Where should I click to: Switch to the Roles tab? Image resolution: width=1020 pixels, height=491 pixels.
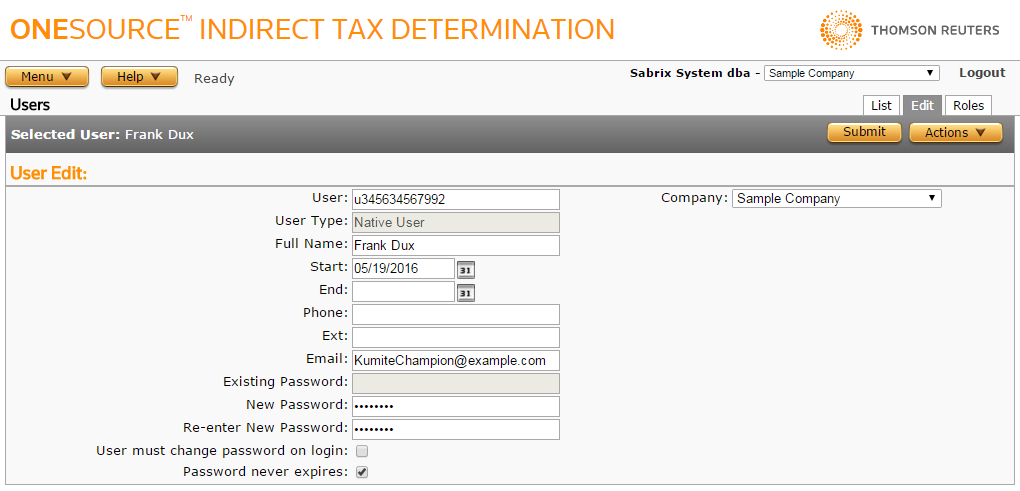coord(968,106)
